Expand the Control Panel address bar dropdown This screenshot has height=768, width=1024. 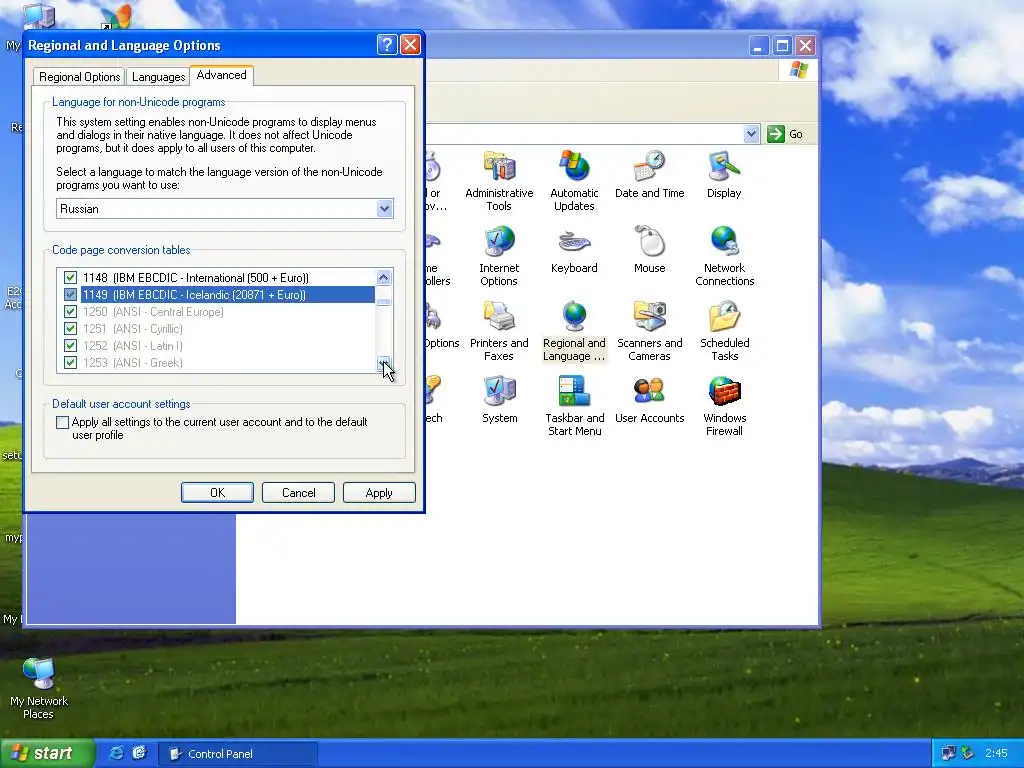pyautogui.click(x=751, y=134)
